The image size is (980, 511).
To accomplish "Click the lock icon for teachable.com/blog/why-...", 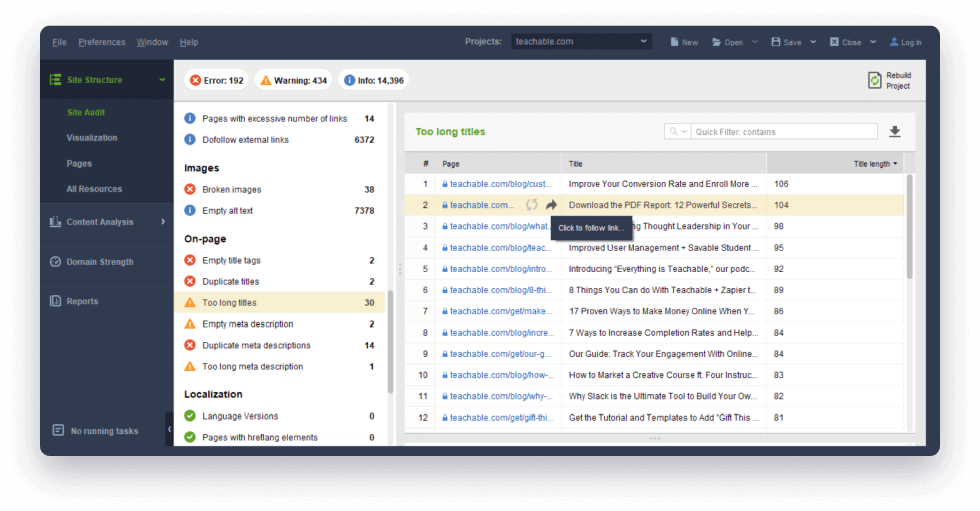I will click(445, 396).
